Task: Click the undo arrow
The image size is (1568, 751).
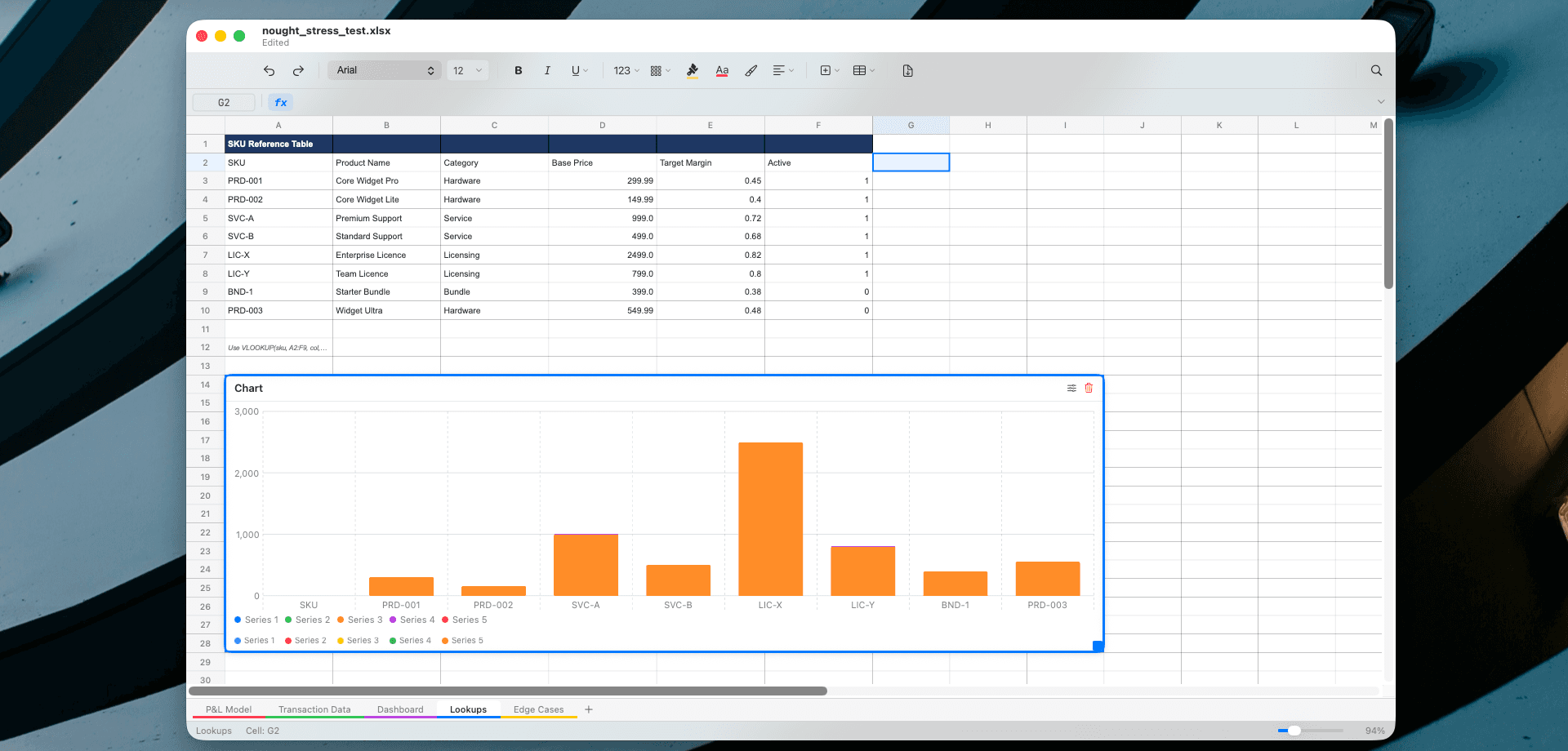Action: tap(269, 70)
